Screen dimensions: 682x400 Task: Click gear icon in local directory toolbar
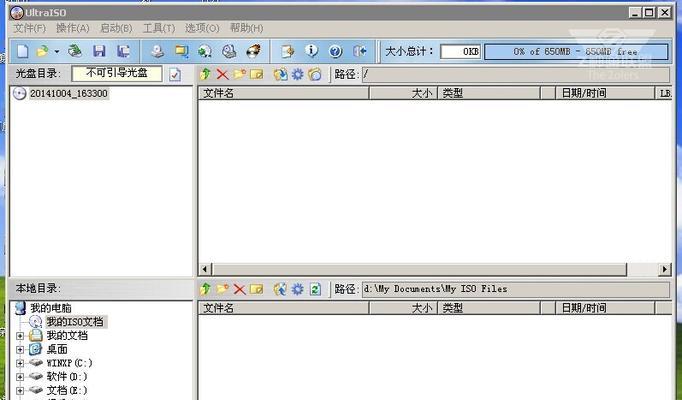coord(298,289)
